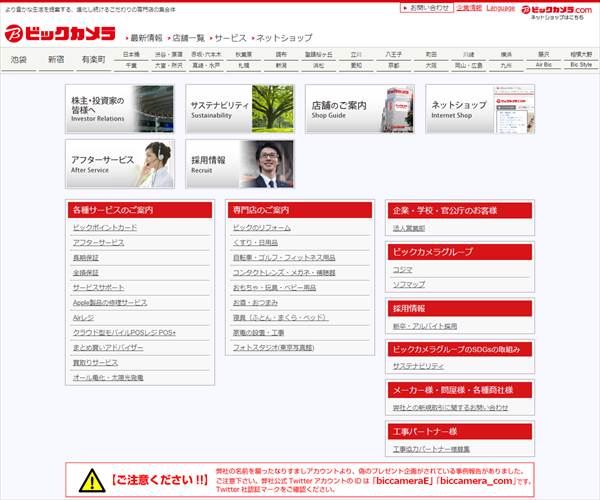This screenshot has height=500, width=600.
Task: Open the 買取りサービス link
Action: tap(95, 362)
